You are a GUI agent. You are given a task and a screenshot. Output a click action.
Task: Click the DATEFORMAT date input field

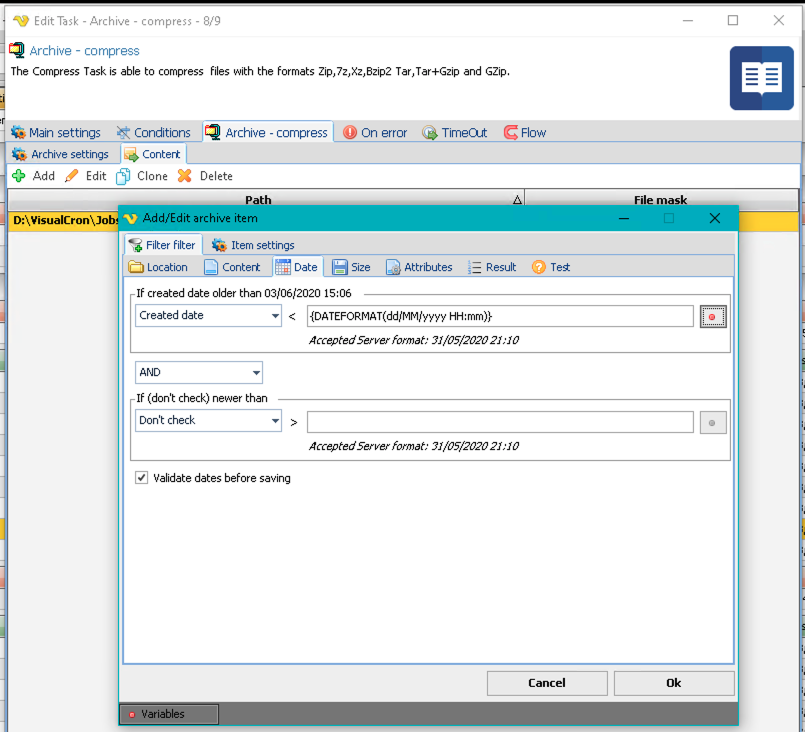tap(500, 316)
